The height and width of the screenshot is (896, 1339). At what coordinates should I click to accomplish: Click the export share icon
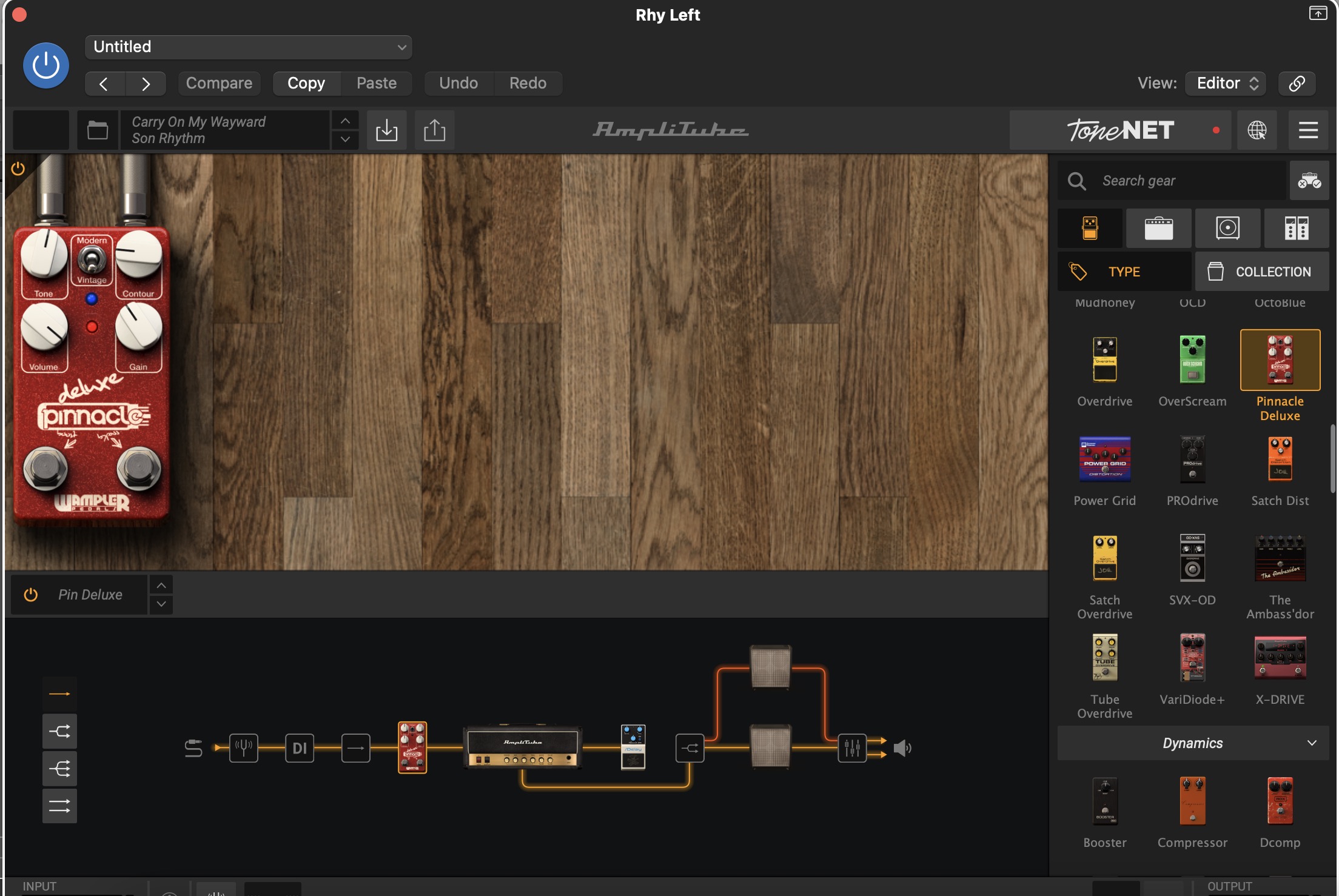434,130
